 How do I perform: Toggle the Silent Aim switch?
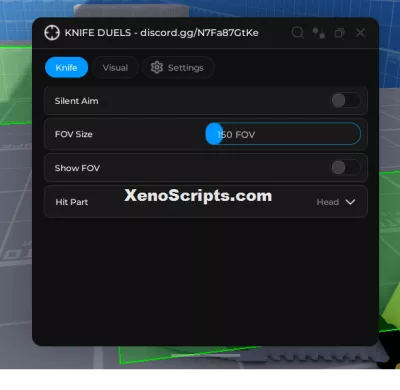click(x=346, y=100)
